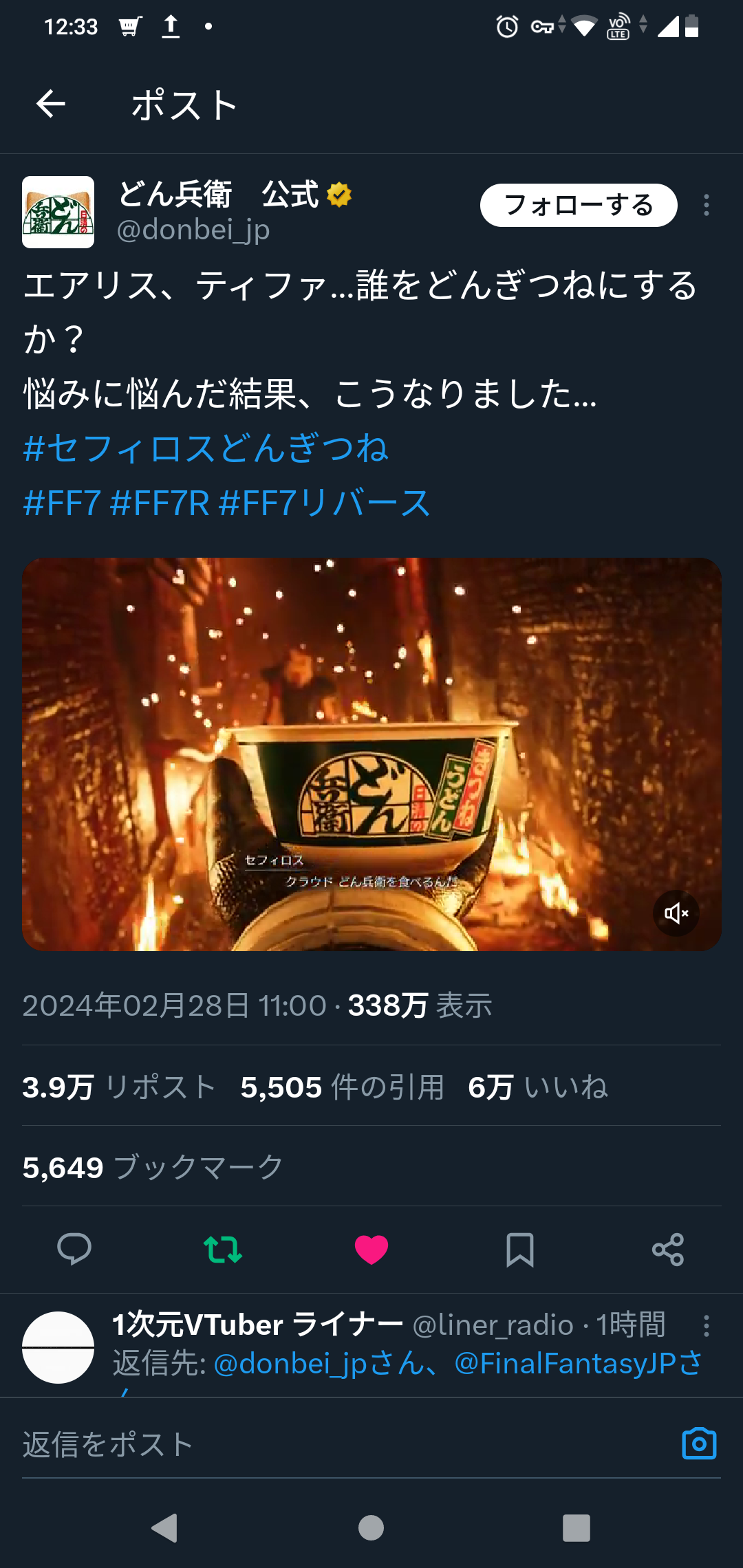Tap the camera icon in the reply bar

point(699,1444)
